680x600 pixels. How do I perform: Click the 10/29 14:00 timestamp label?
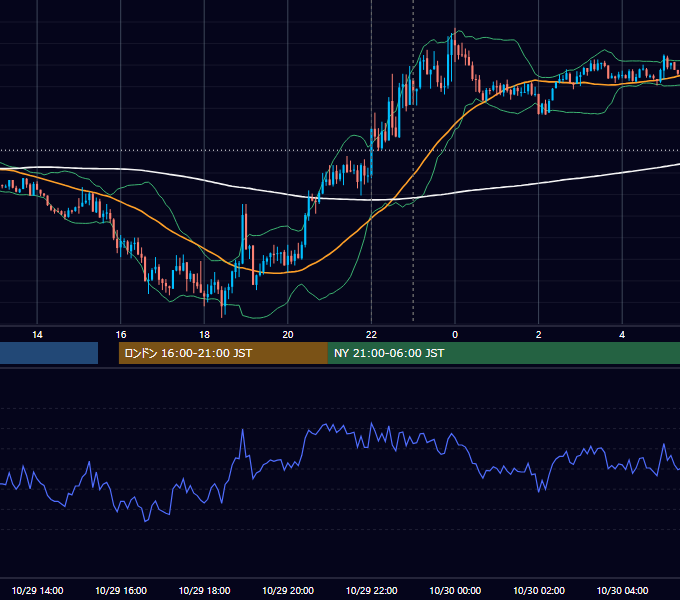(x=37, y=591)
